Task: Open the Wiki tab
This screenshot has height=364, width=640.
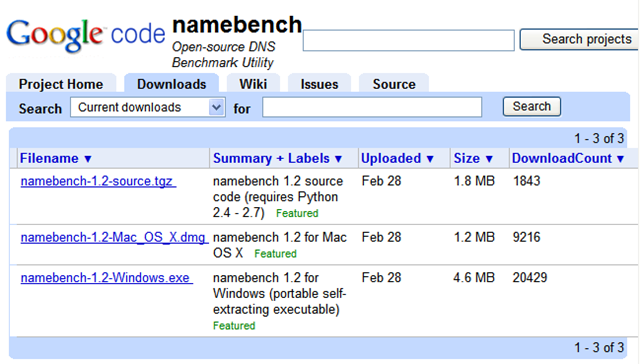Action: click(253, 84)
